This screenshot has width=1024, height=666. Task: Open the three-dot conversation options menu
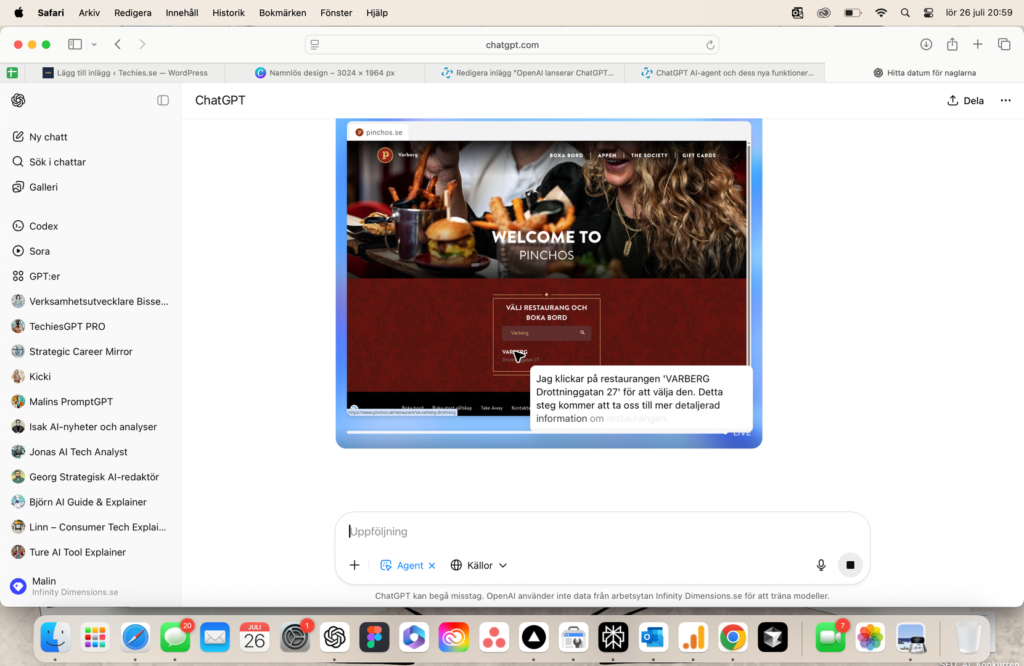pos(1006,101)
